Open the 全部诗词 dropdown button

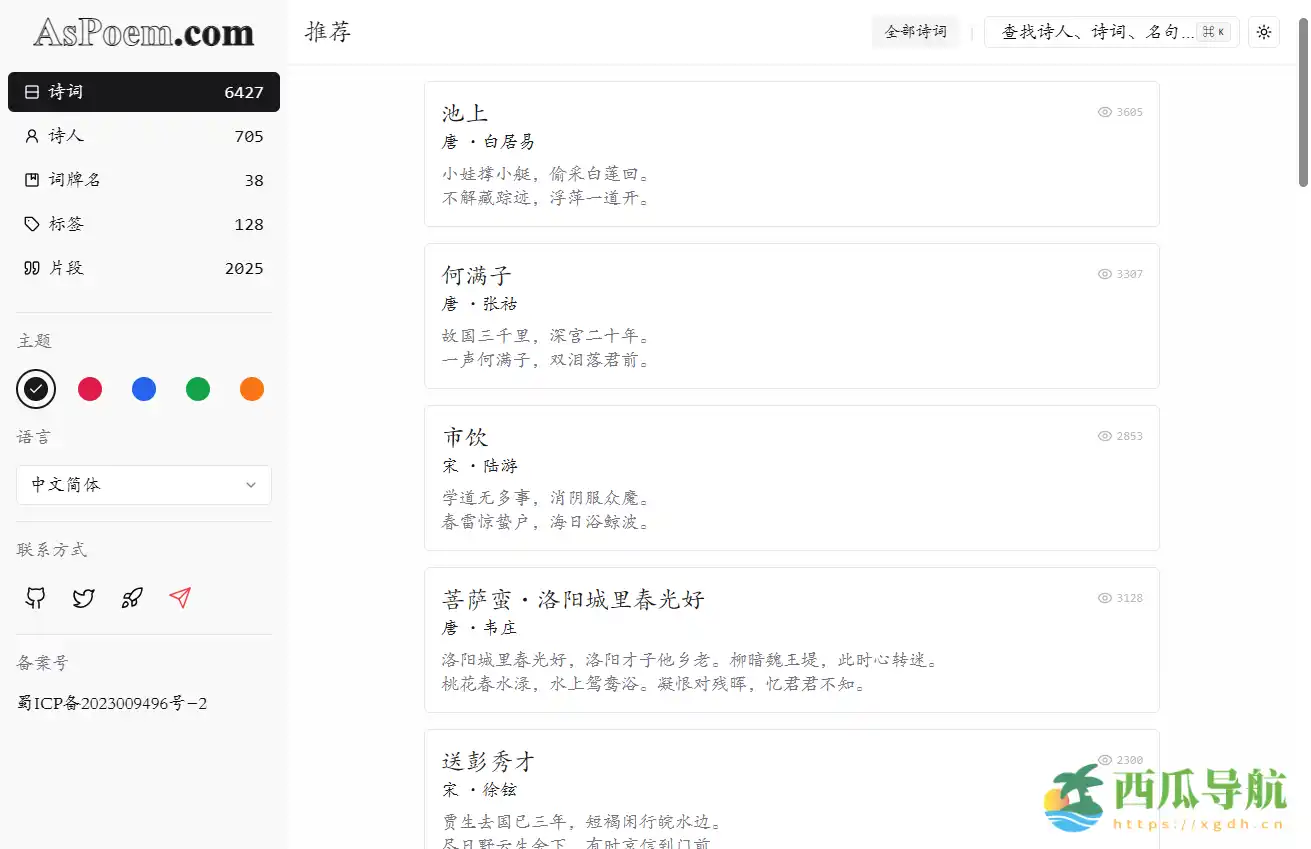click(x=915, y=31)
